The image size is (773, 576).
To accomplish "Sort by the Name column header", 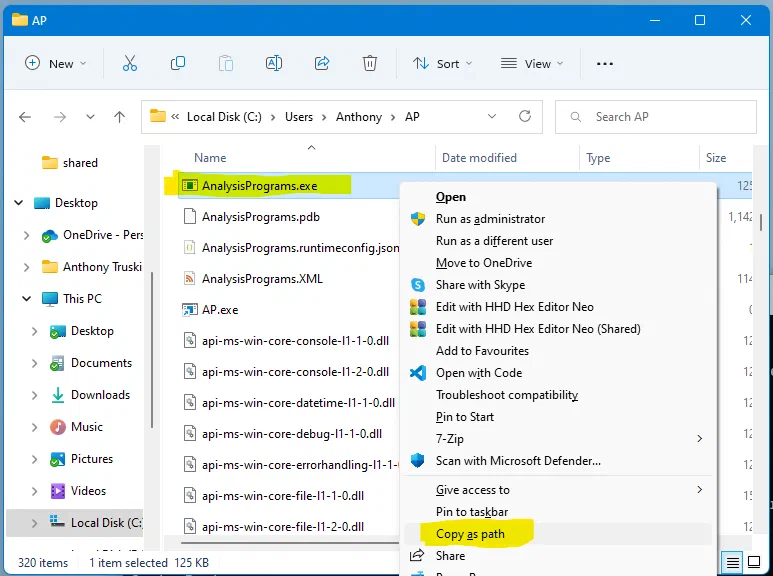I will click(x=210, y=158).
